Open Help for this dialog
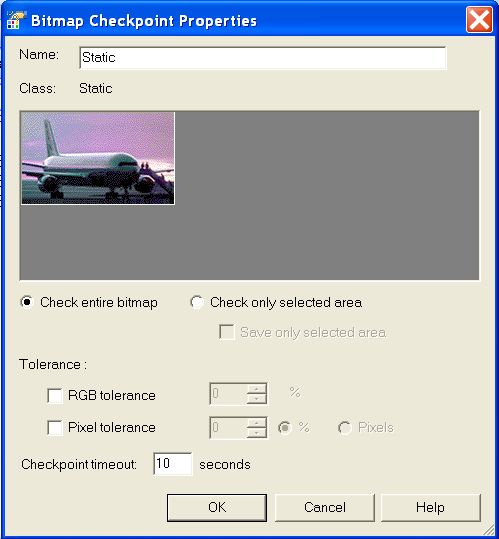 click(430, 507)
